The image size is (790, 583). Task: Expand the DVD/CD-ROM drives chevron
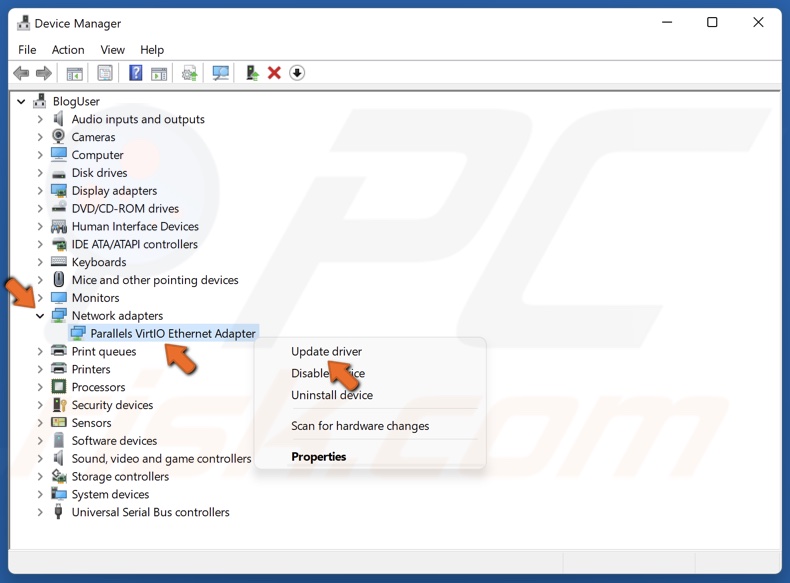(x=40, y=209)
